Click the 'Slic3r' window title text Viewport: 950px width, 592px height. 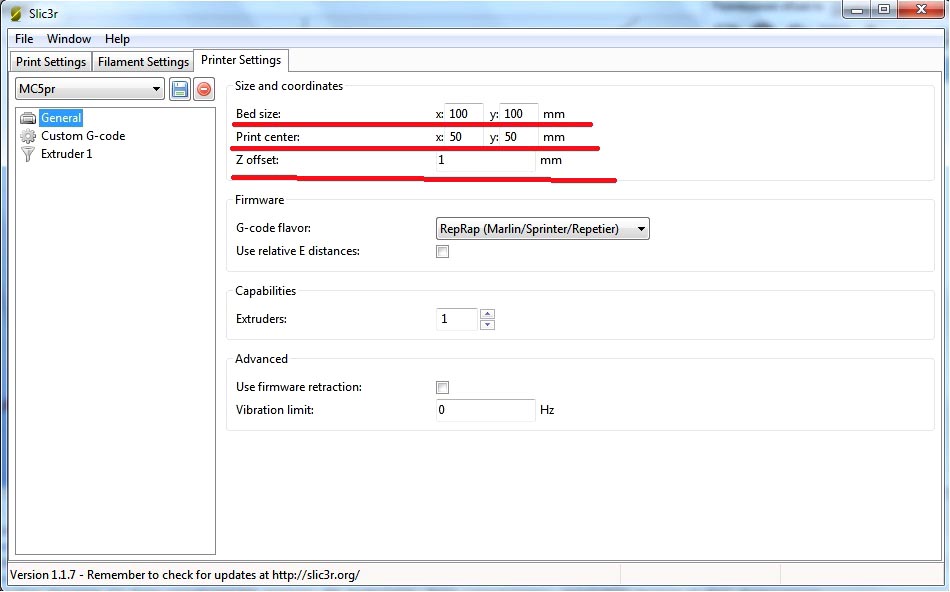pos(44,13)
